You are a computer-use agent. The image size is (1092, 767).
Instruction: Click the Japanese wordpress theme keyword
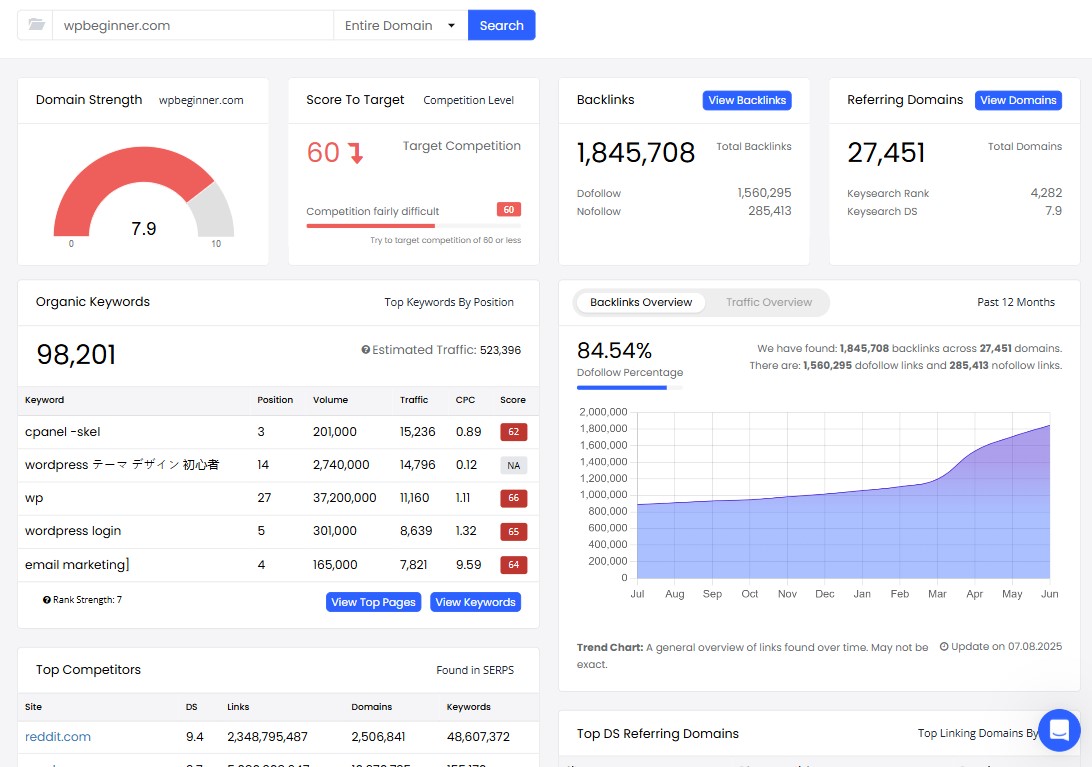(122, 465)
